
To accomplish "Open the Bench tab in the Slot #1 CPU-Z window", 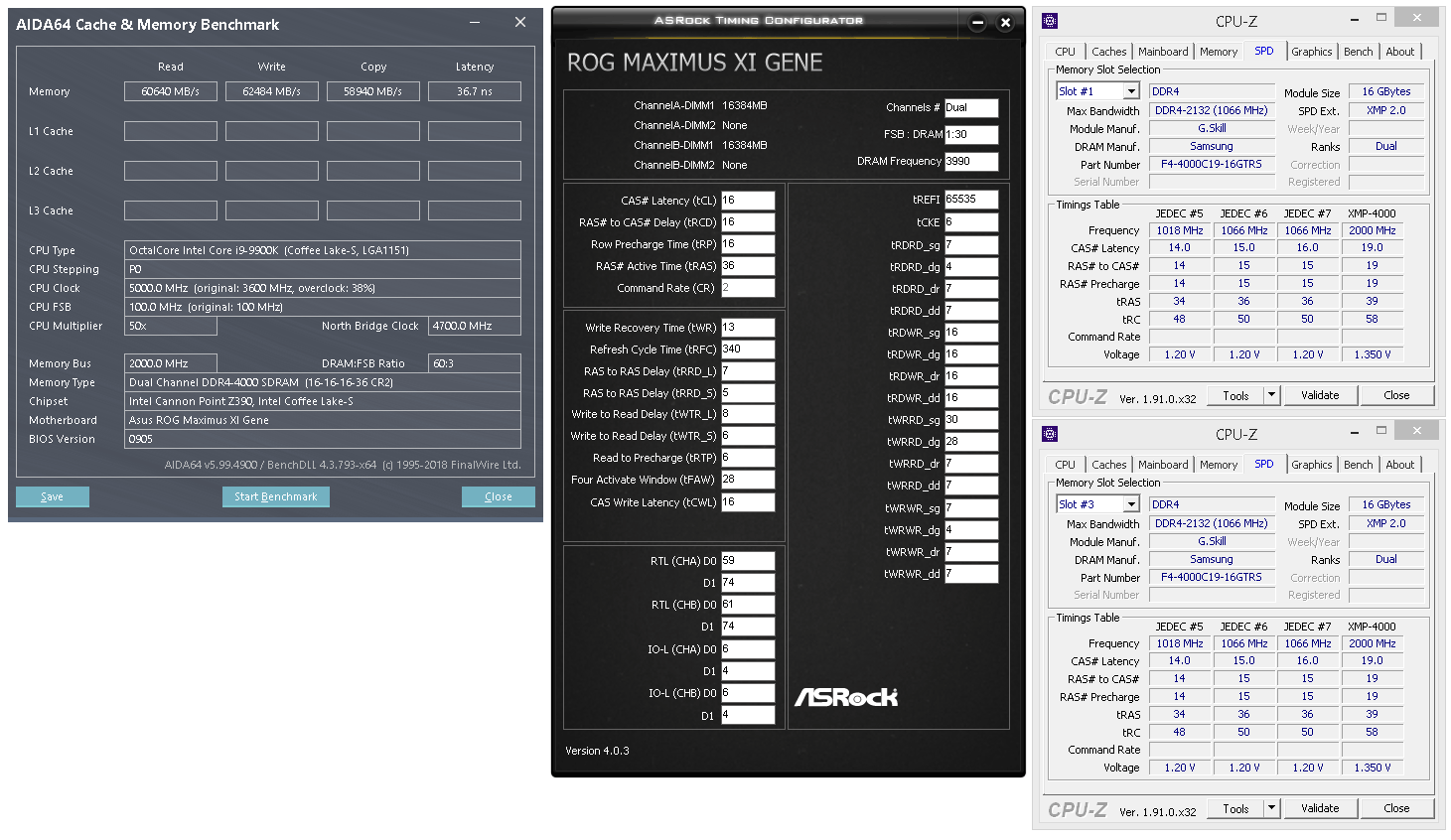I will pos(1358,52).
